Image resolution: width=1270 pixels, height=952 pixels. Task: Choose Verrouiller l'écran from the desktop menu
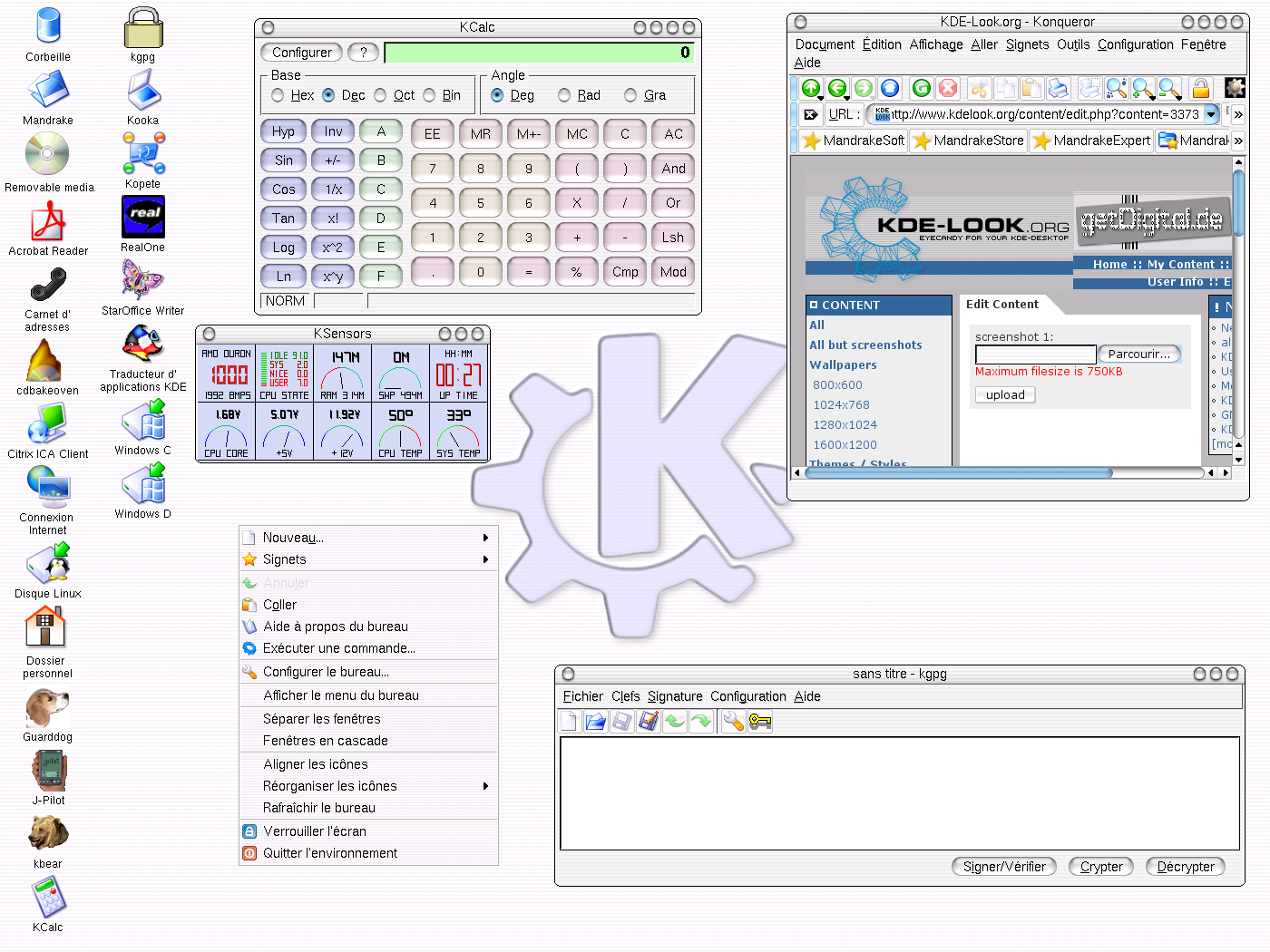point(369,831)
